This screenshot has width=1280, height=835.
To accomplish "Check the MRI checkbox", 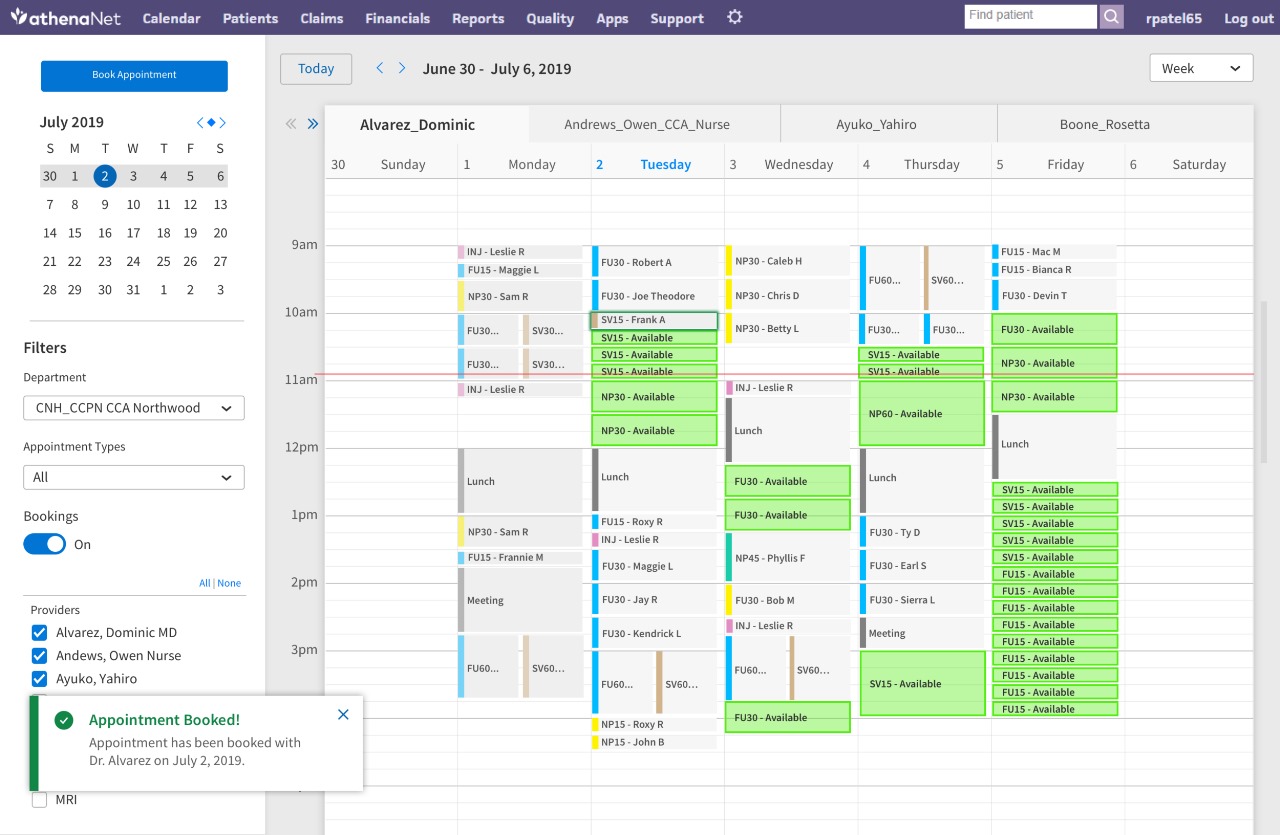I will coord(40,800).
